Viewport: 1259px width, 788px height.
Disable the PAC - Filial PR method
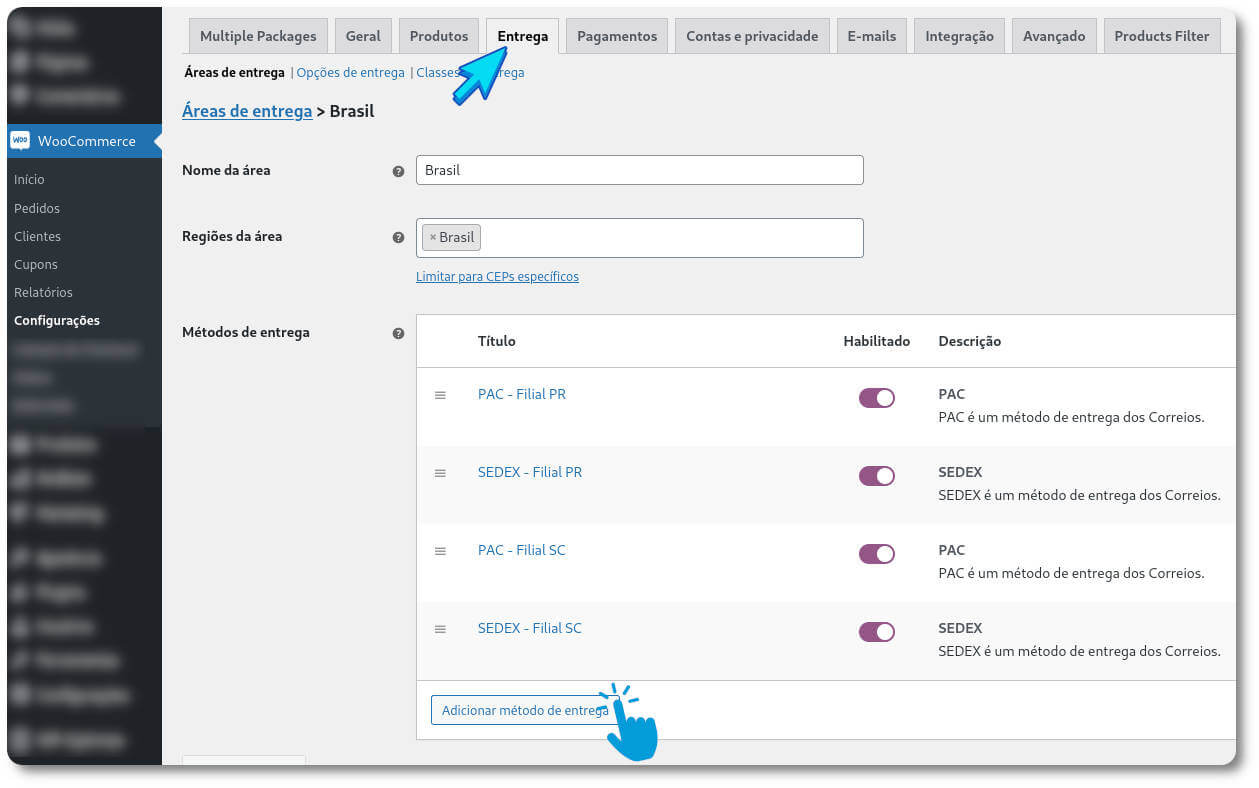(x=877, y=398)
